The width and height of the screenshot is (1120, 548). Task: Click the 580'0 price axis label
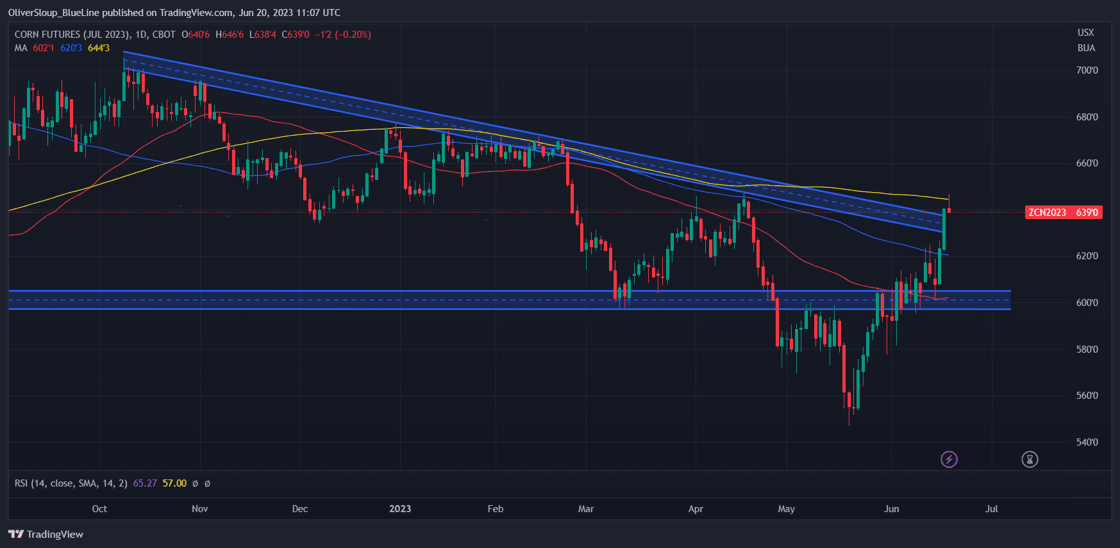[1089, 349]
